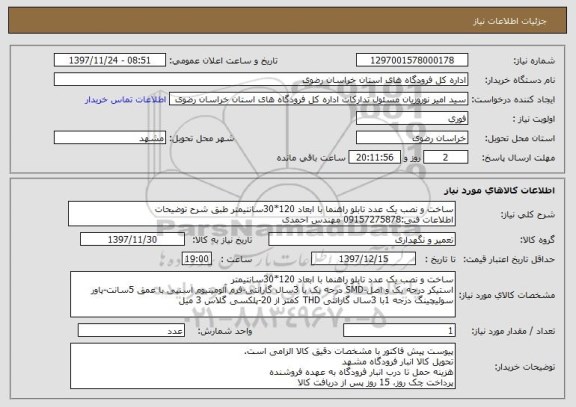The height and width of the screenshot is (407, 576).
Task: Click the remaining days box showing 2
Action: pyautogui.click(x=445, y=158)
